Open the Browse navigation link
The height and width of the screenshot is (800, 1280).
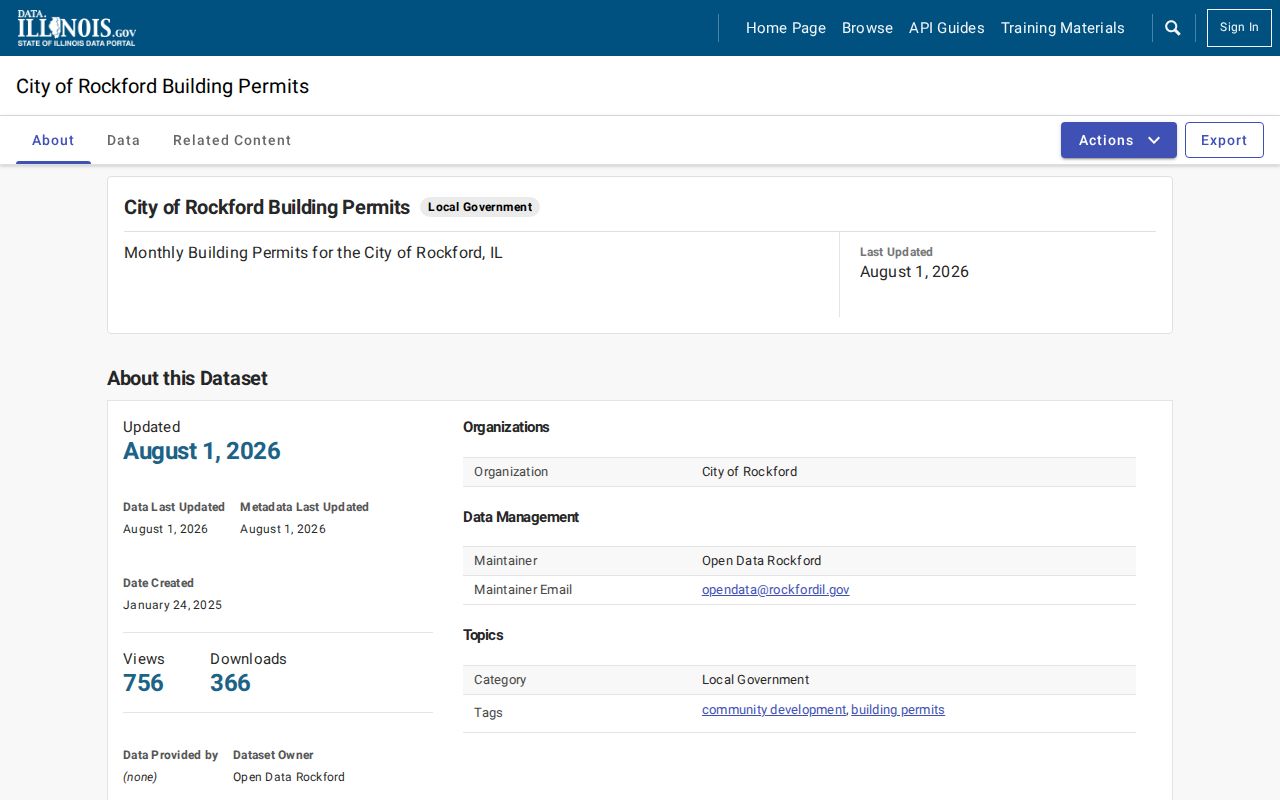click(x=867, y=28)
